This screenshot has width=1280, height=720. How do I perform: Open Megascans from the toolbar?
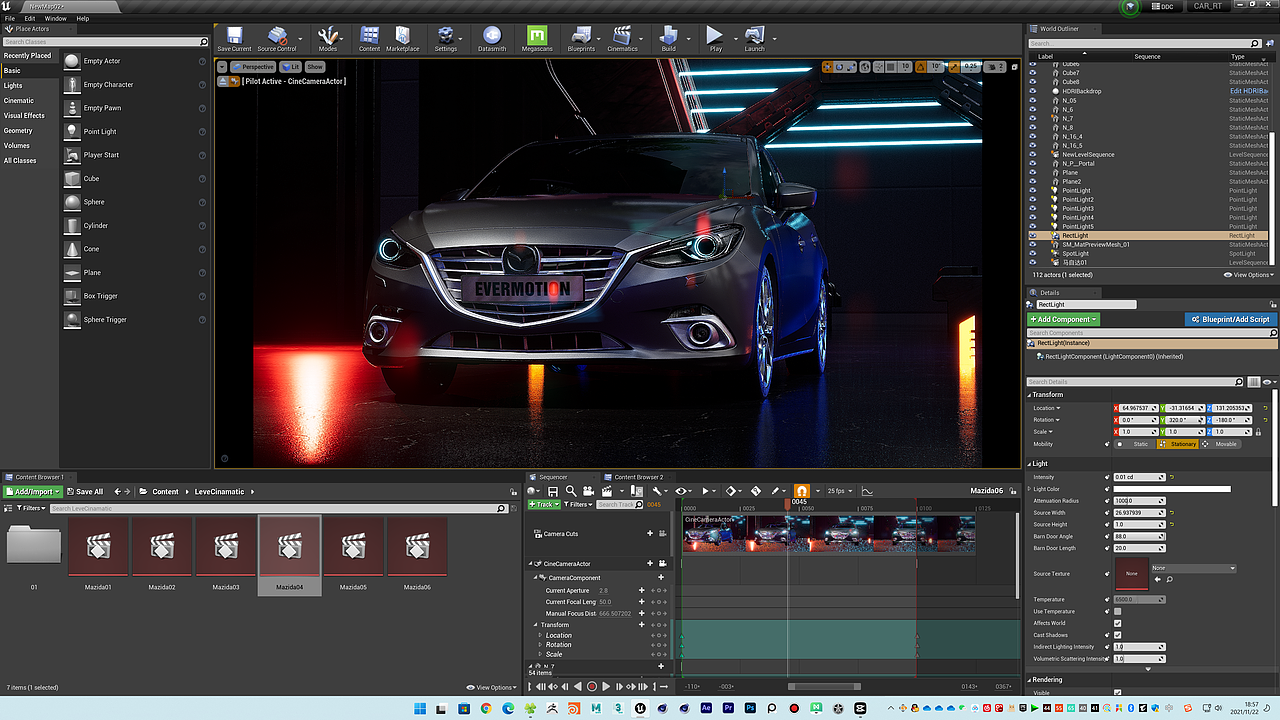tap(537, 38)
